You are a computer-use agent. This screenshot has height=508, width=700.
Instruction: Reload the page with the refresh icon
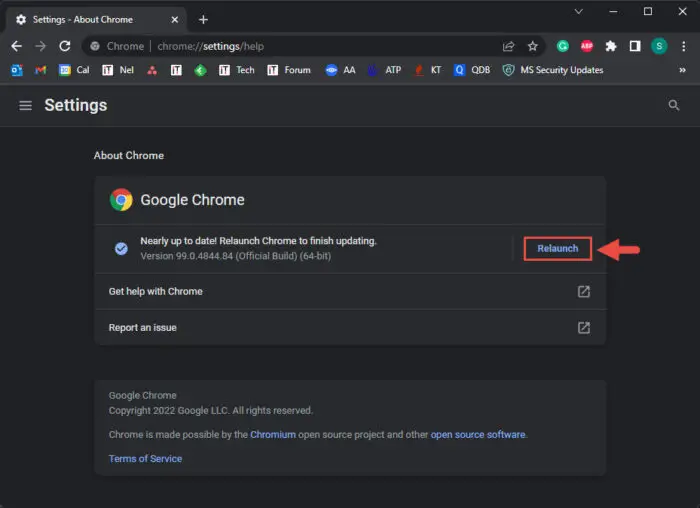click(65, 46)
